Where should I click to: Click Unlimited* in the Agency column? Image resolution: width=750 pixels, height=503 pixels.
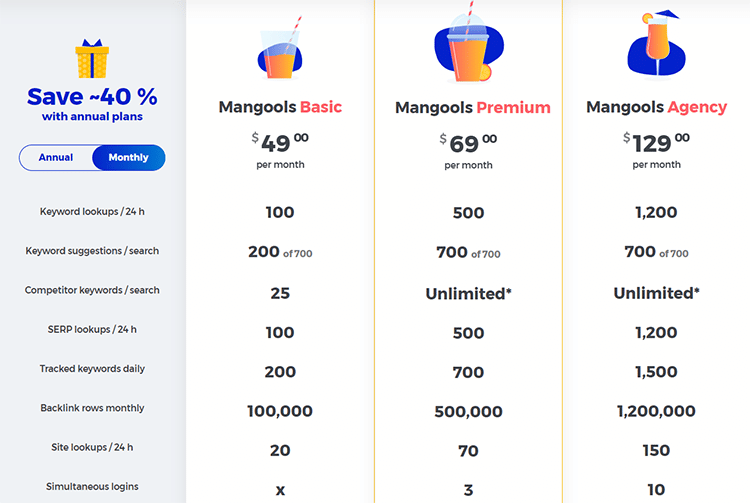(x=656, y=293)
